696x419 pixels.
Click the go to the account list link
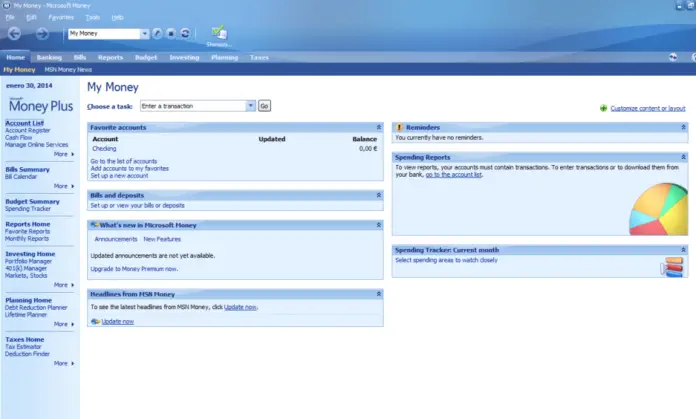coord(454,174)
